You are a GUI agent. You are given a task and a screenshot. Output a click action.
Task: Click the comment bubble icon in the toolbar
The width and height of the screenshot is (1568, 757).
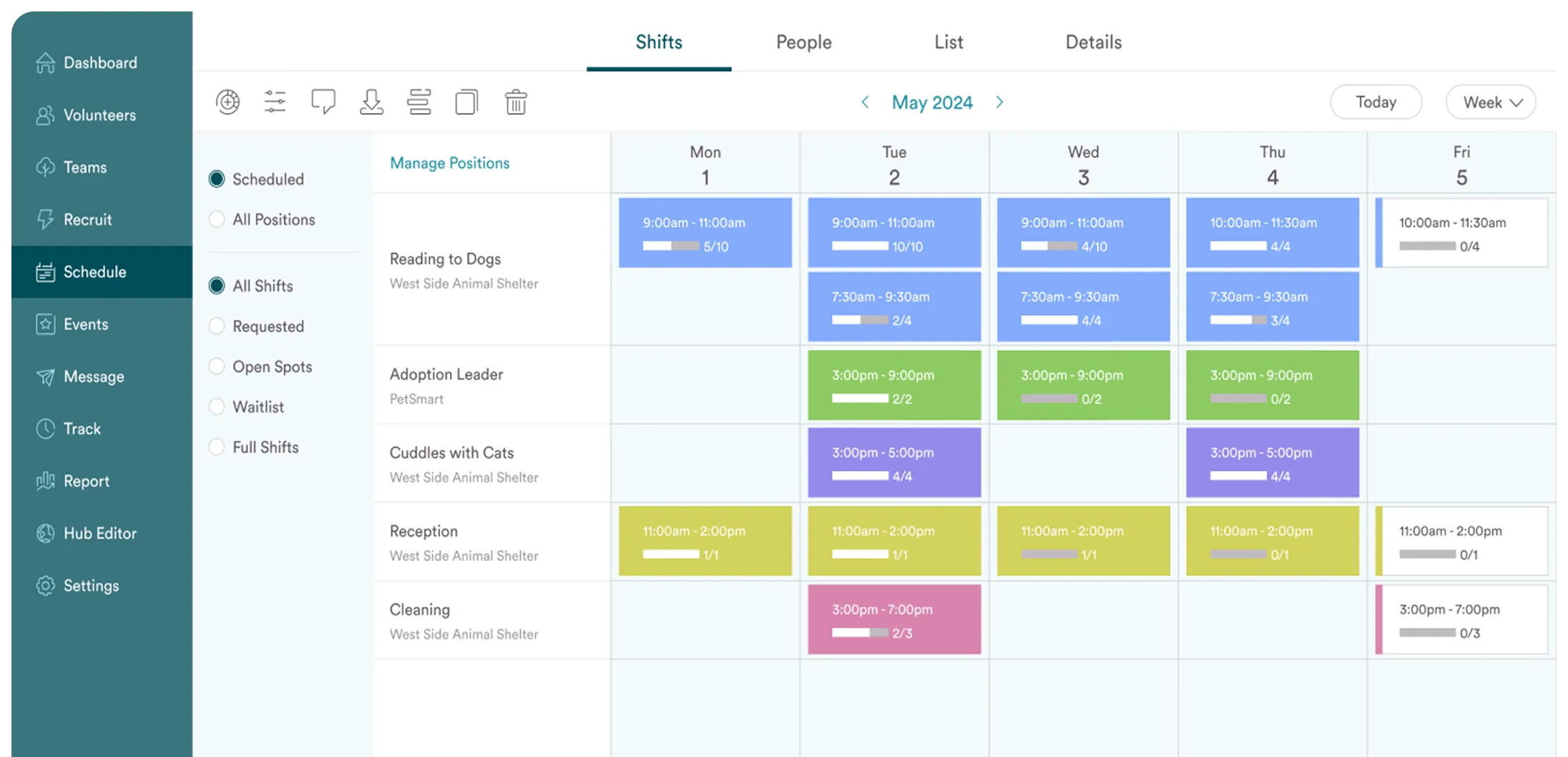pyautogui.click(x=323, y=102)
